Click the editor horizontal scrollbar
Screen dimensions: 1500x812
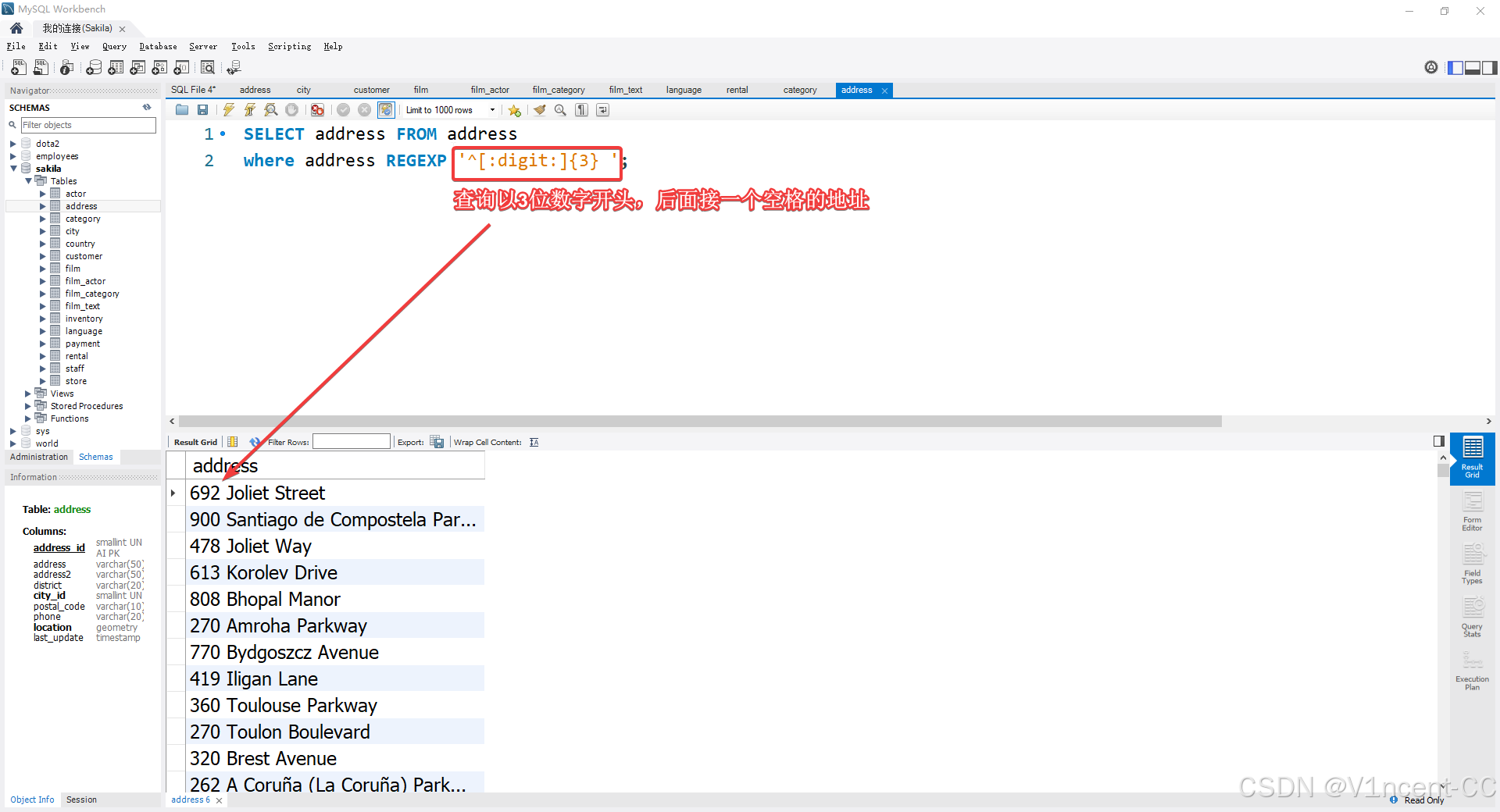coord(700,422)
